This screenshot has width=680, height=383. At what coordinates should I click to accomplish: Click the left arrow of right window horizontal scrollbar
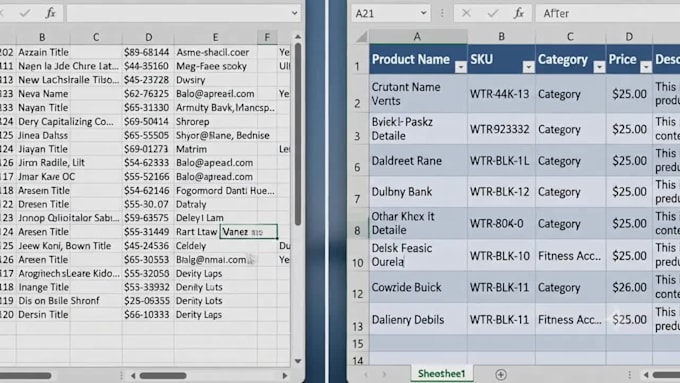tap(646, 375)
